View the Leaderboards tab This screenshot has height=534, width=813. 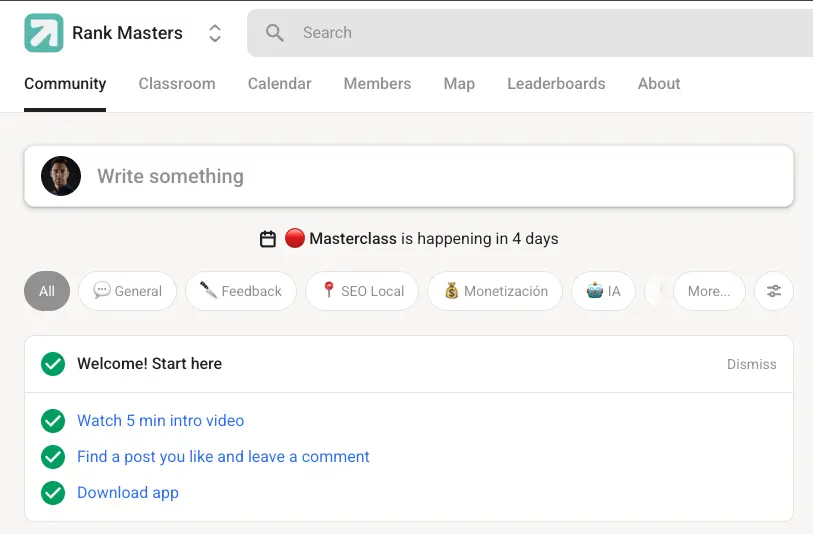(556, 83)
